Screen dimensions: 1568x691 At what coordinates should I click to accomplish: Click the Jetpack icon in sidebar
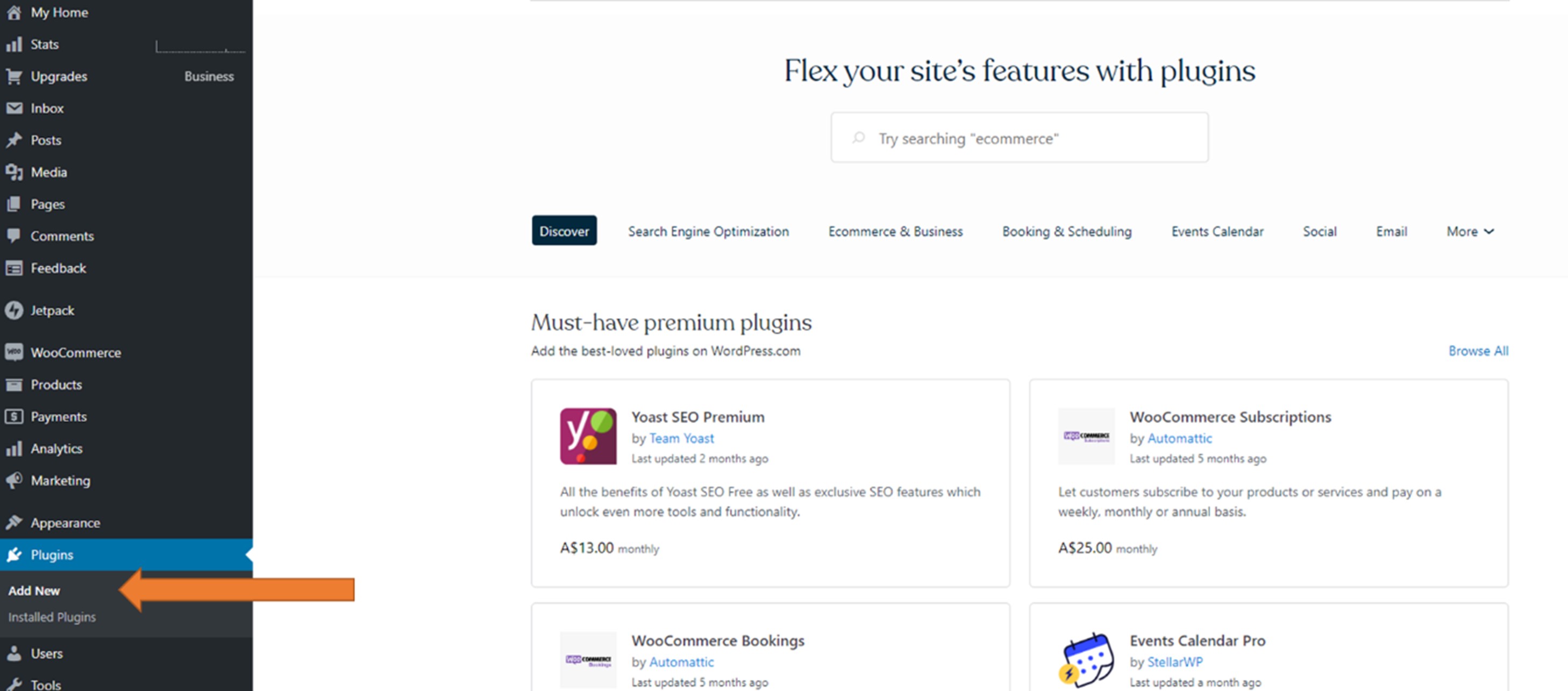(14, 310)
